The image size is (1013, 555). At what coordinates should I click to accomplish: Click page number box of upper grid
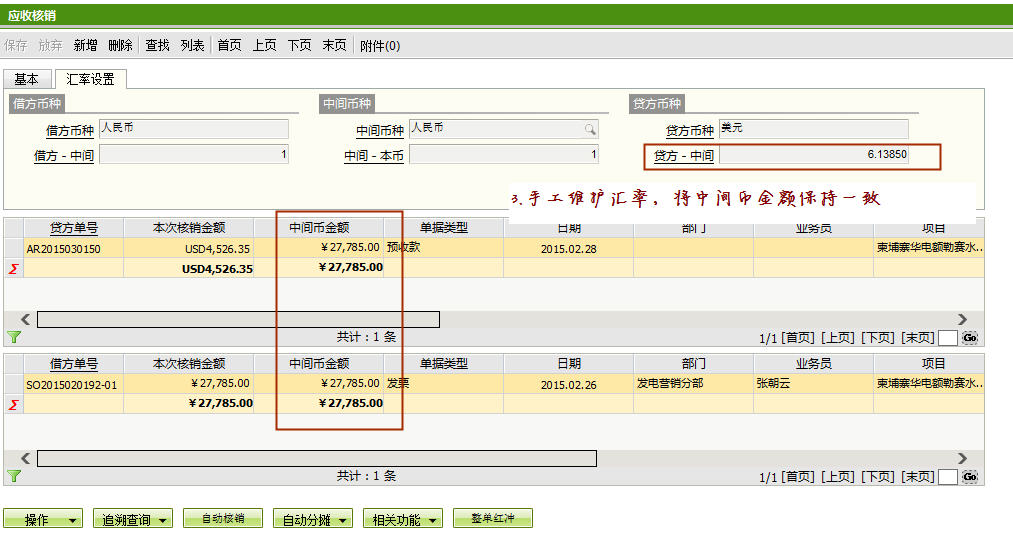click(947, 338)
